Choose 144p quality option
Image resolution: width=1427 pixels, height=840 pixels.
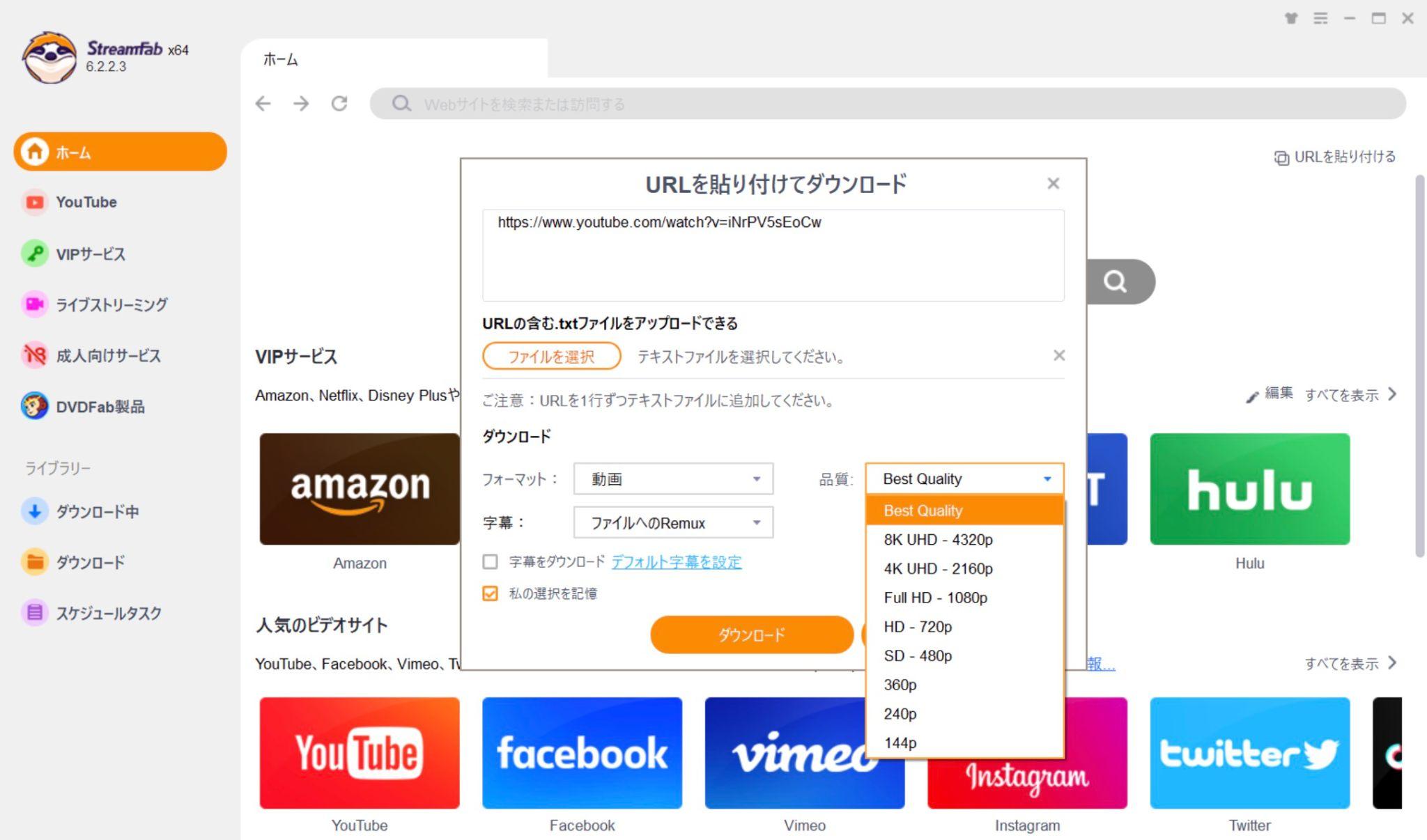[964, 742]
